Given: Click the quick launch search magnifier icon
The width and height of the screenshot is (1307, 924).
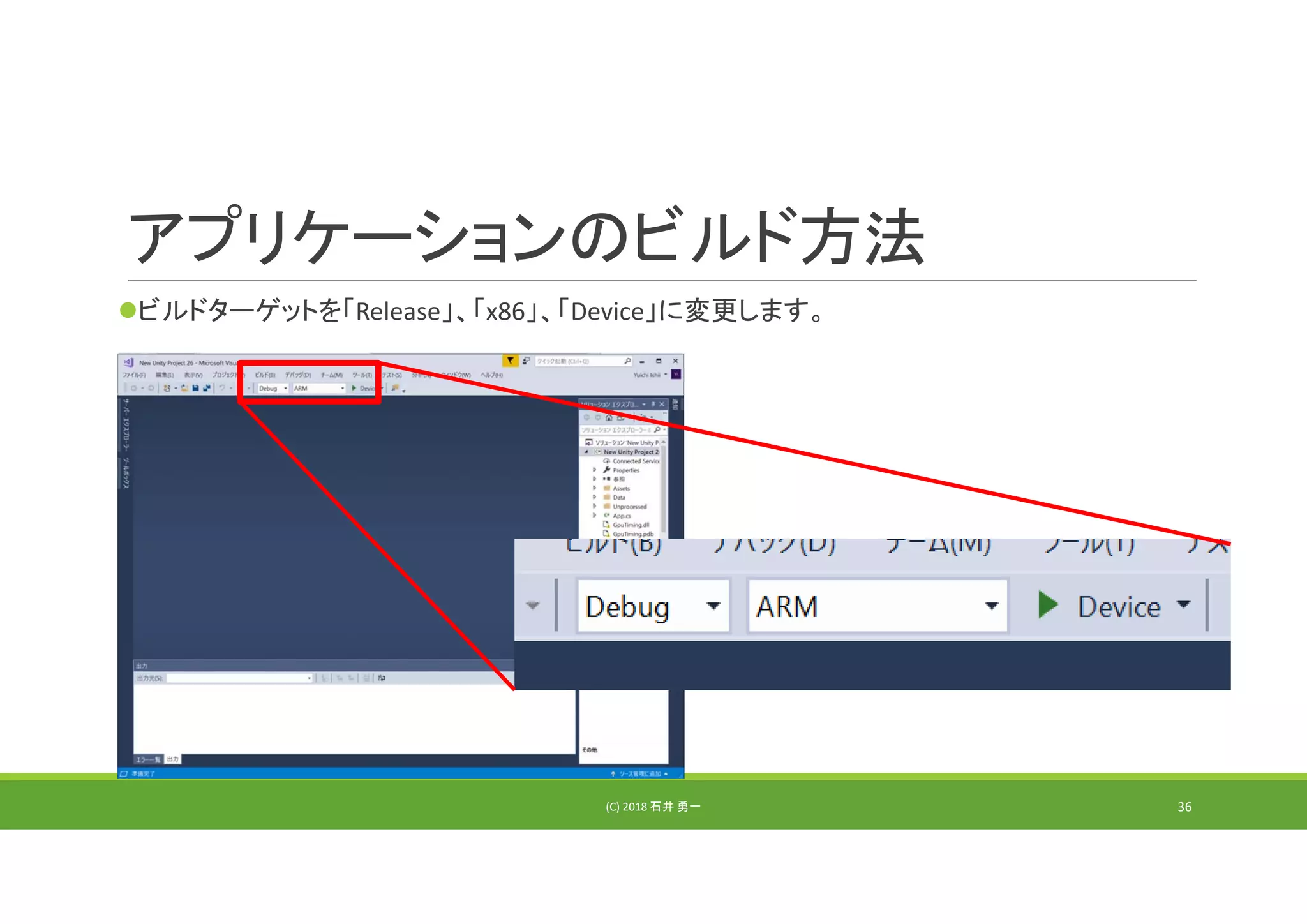Looking at the screenshot, I should click(x=627, y=361).
